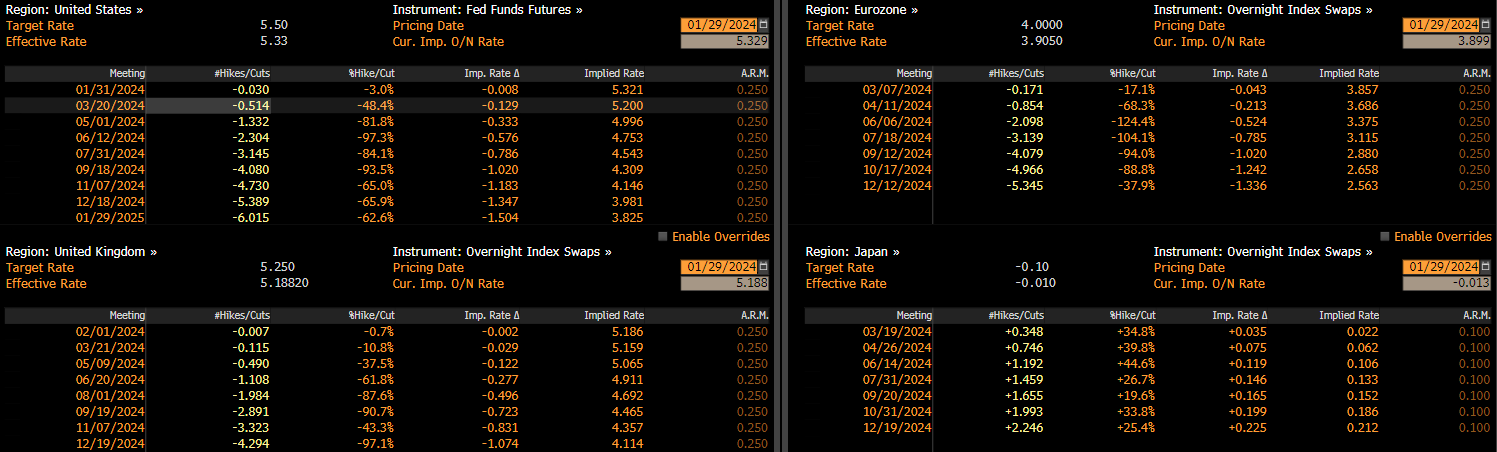The height and width of the screenshot is (452, 1497).
Task: Tick the Enable Overrides checkbox under the Eurozone table
Action: click(x=1385, y=237)
